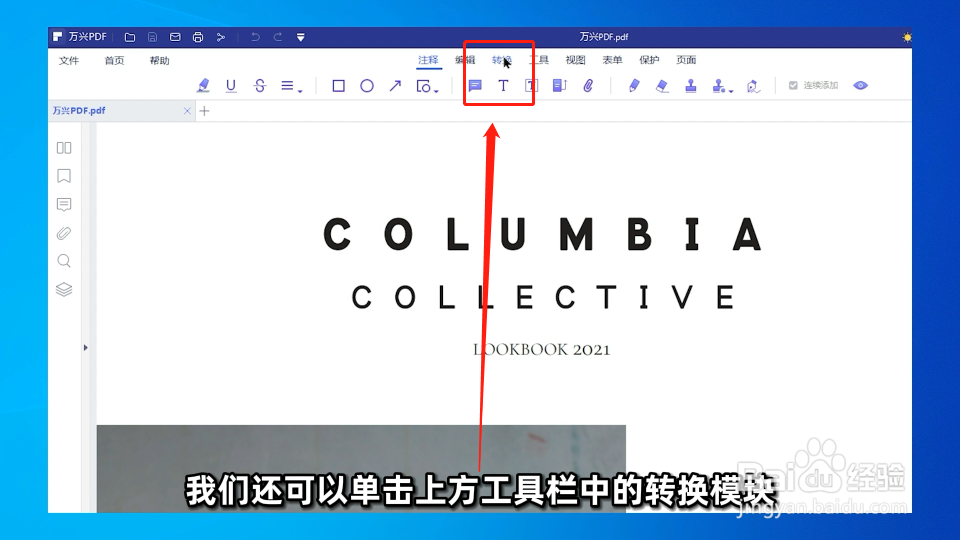The image size is (960, 540).
Task: Select the Eraser tool
Action: (662, 86)
